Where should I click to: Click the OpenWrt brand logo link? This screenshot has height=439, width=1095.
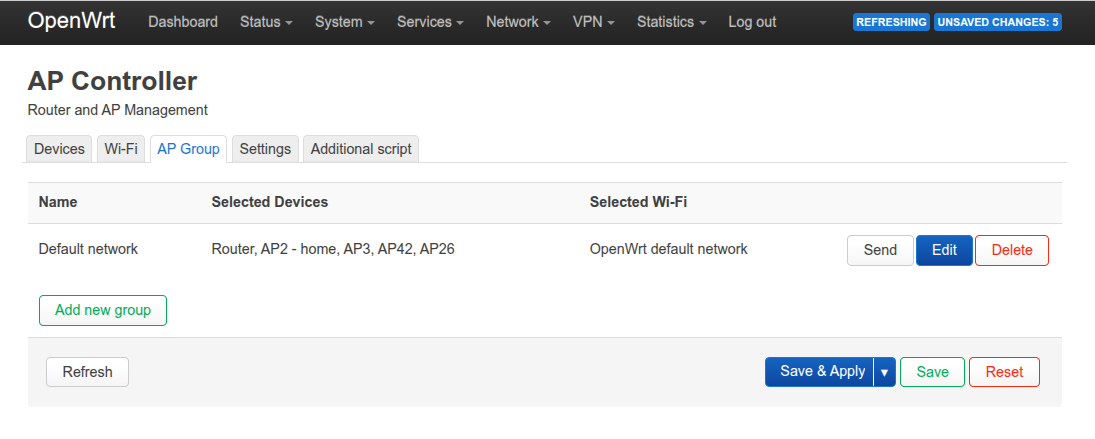tap(71, 21)
